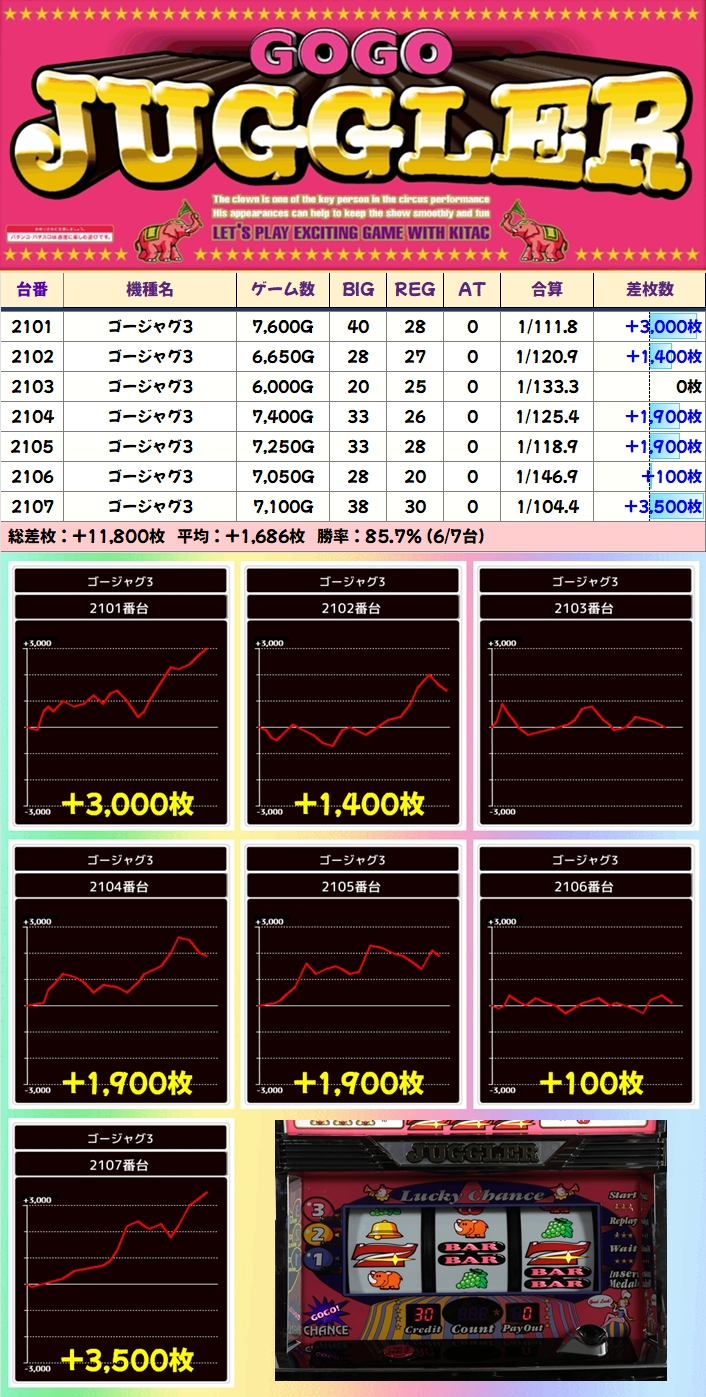Select machine number 2103 in table
Viewport: 706px width, 1397px height.
click(x=33, y=387)
